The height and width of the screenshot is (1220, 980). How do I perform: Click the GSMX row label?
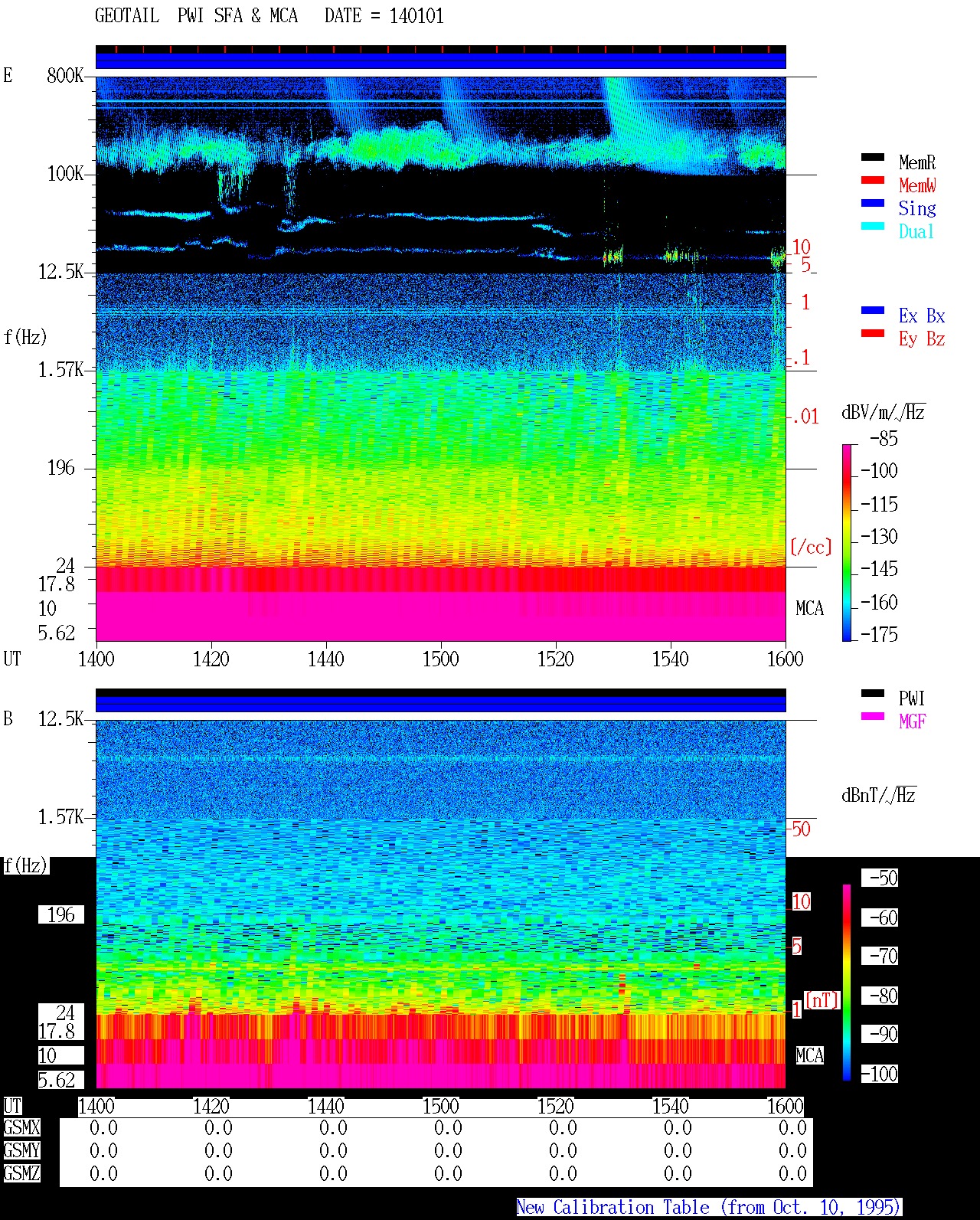click(21, 1128)
